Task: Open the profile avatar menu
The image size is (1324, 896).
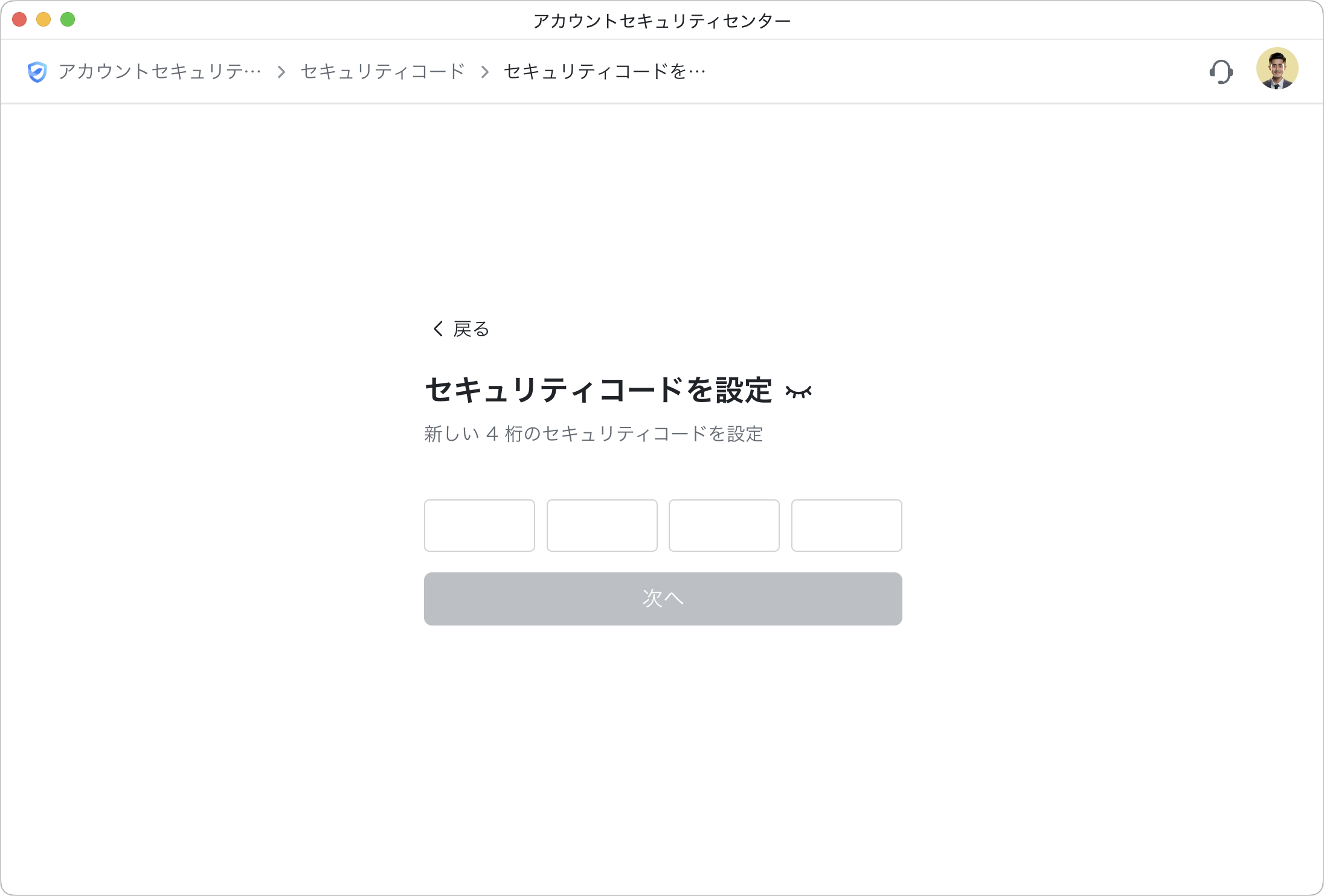Action: (1277, 69)
